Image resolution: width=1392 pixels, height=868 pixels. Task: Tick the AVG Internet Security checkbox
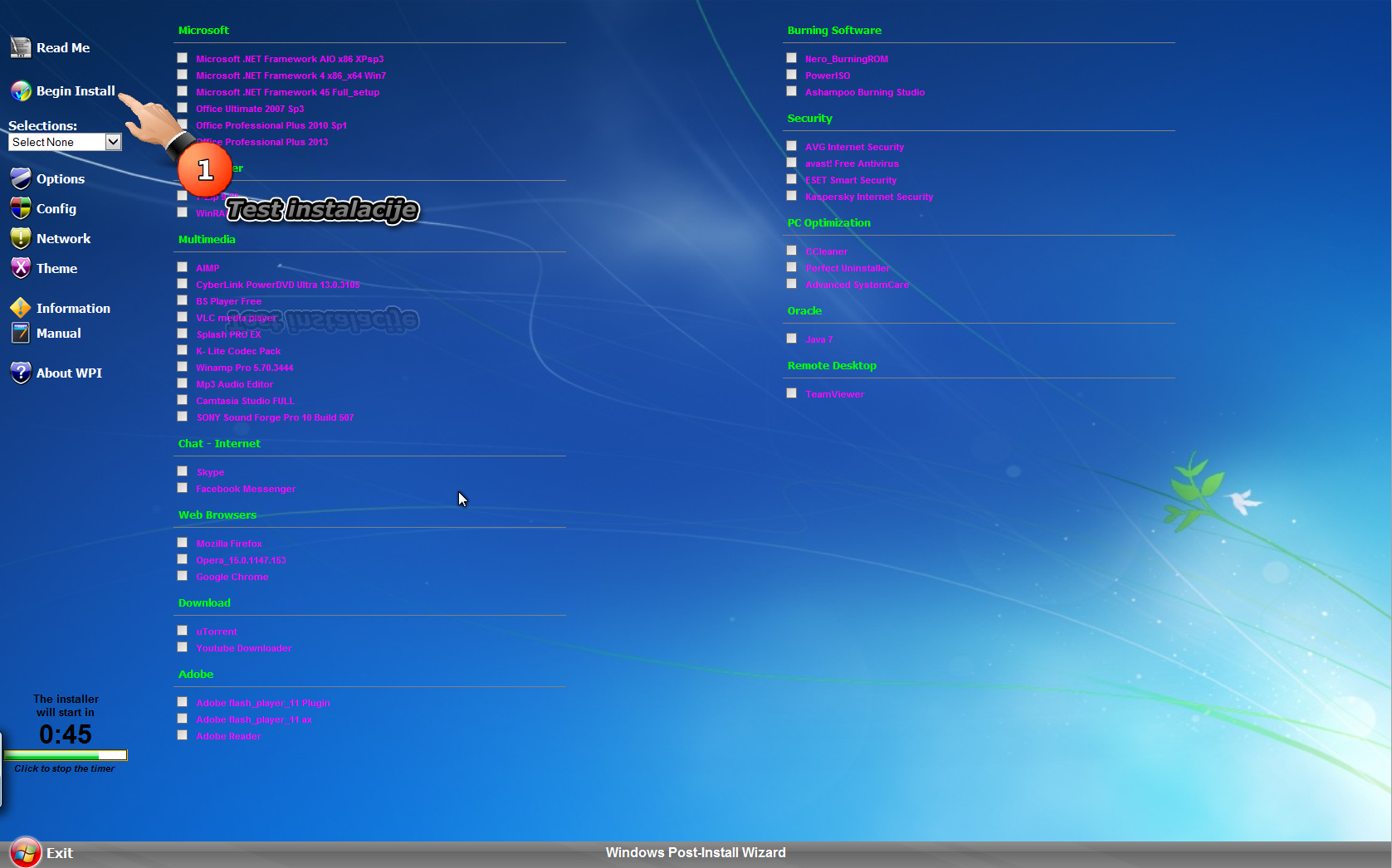click(791, 146)
